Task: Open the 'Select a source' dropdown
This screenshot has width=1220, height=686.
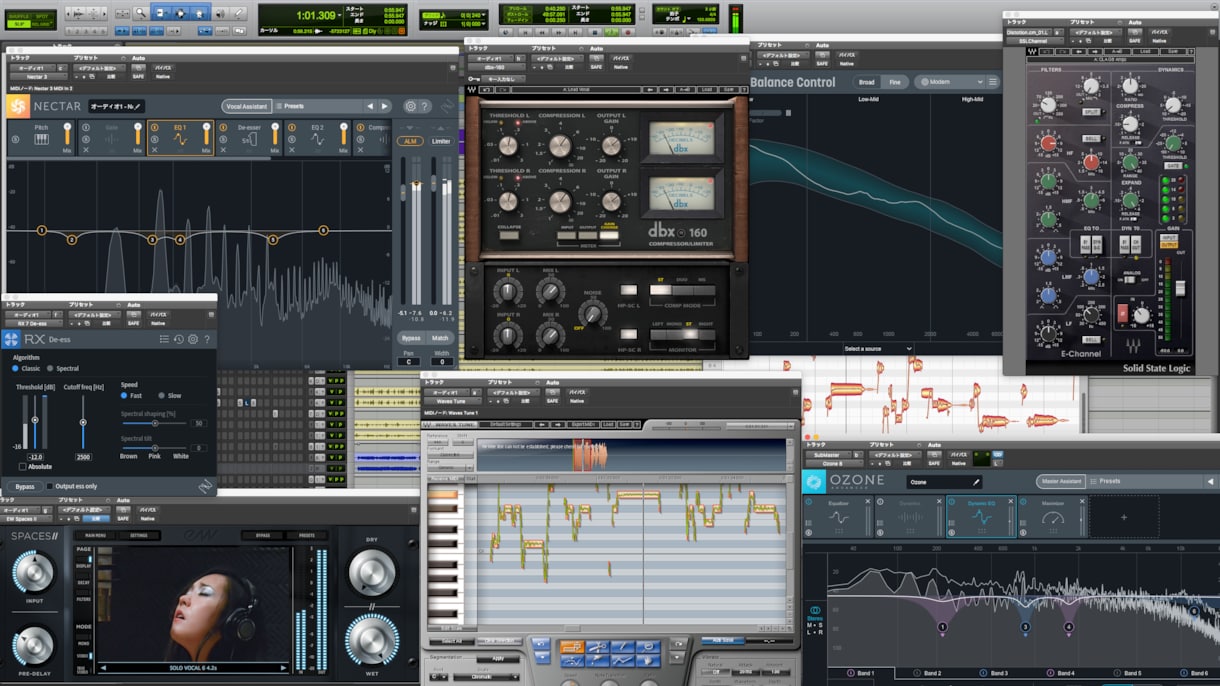Action: pyautogui.click(x=877, y=349)
